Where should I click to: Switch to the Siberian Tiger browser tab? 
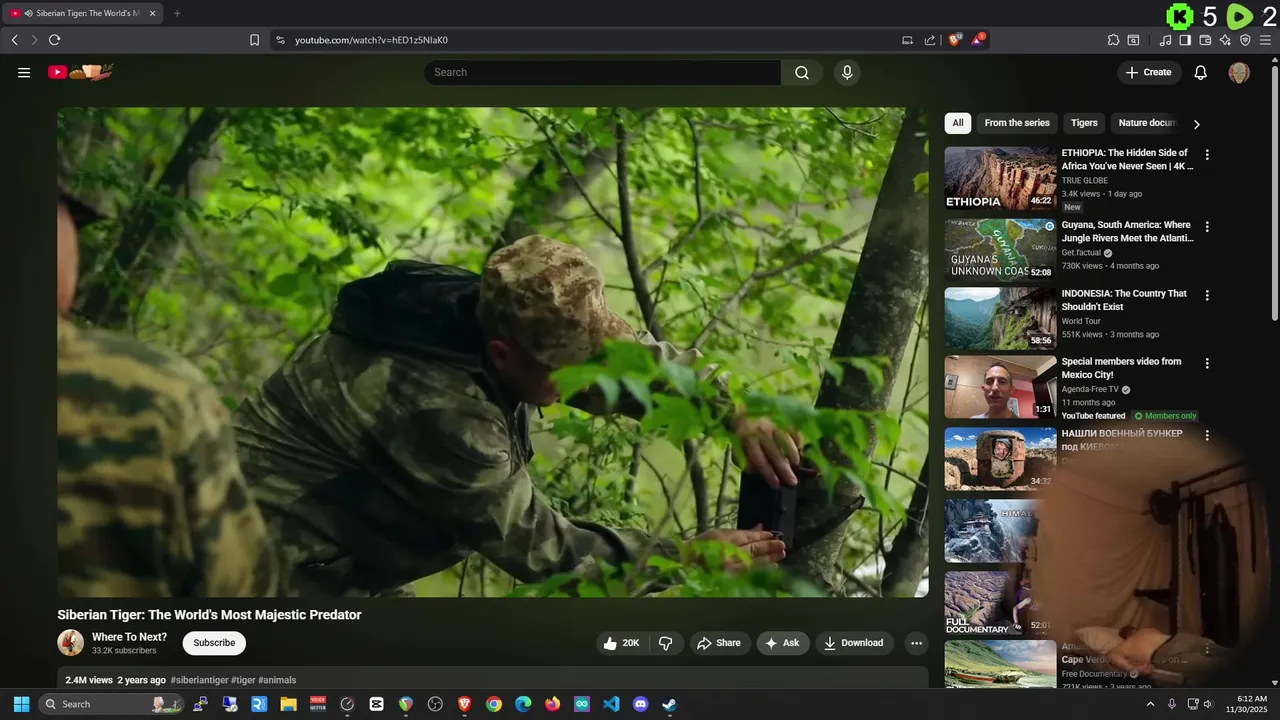84,13
